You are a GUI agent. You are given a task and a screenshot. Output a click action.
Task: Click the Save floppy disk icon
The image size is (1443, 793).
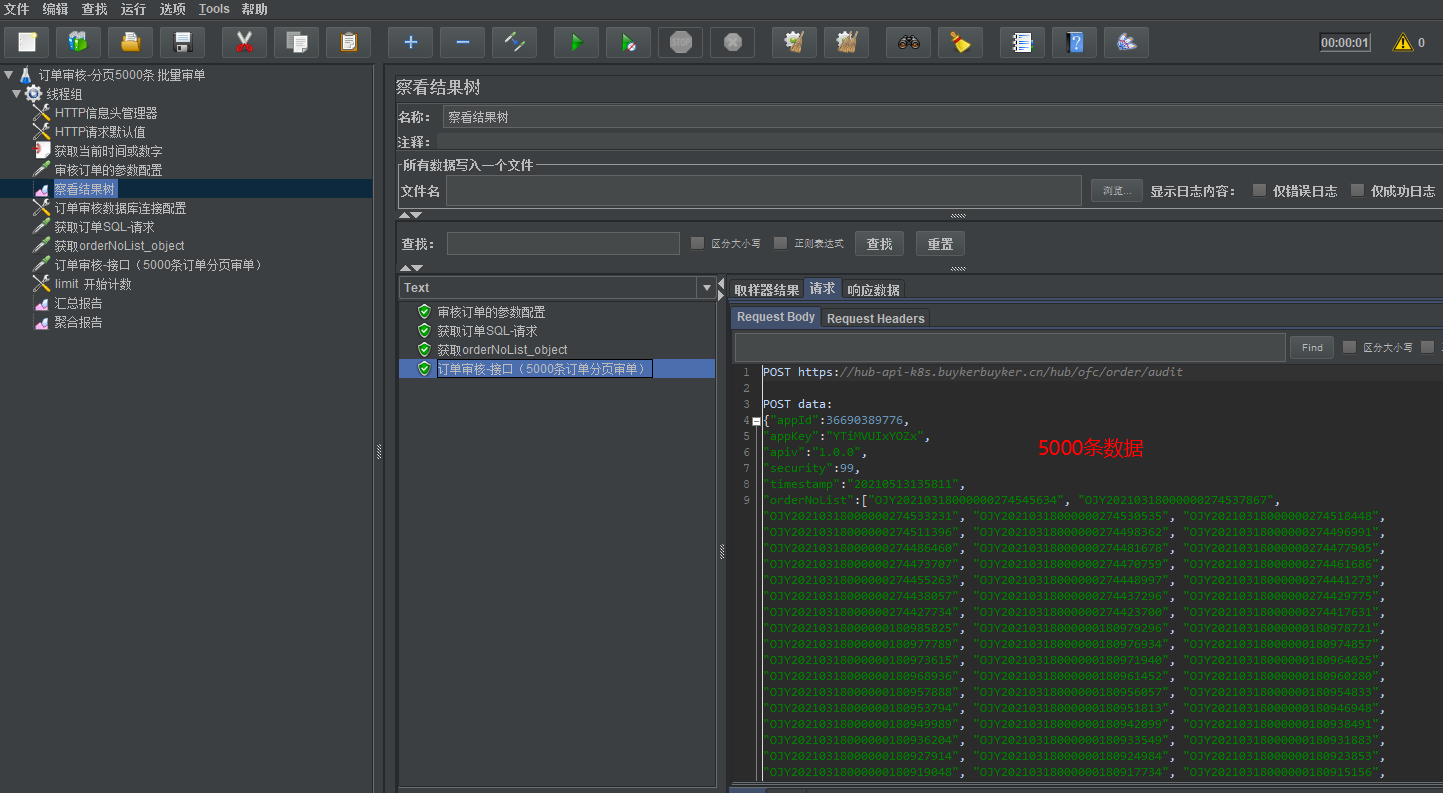coord(182,42)
